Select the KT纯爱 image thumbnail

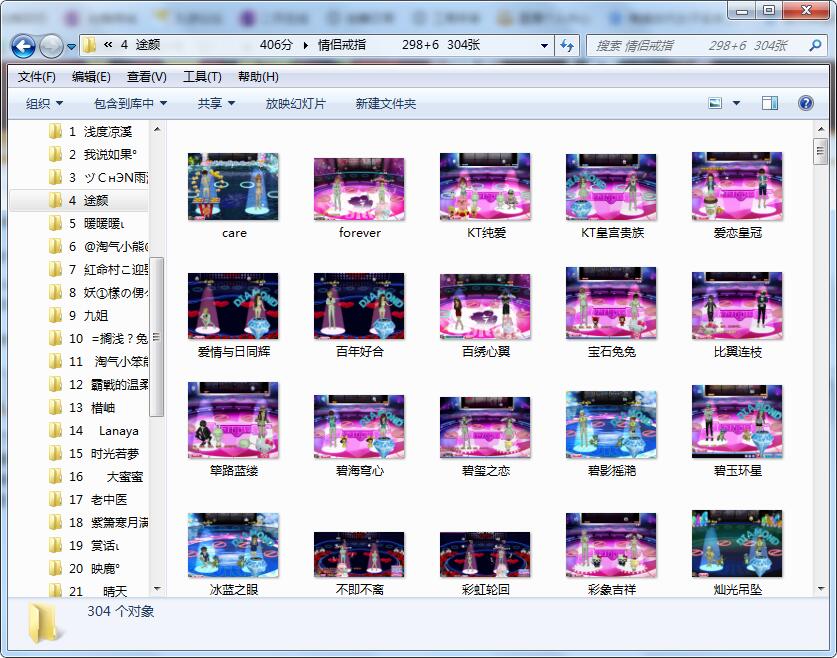point(485,187)
